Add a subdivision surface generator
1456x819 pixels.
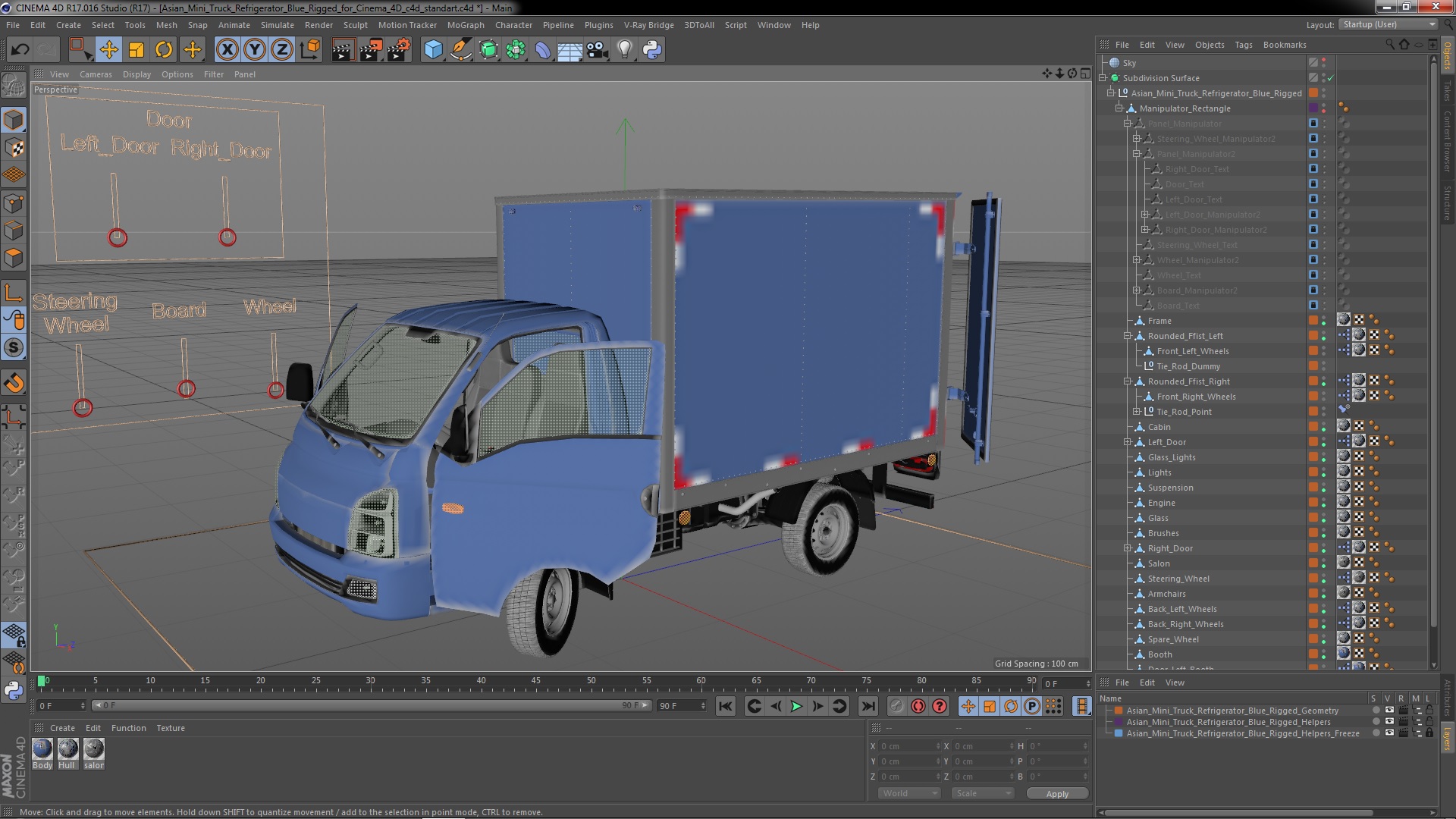(x=488, y=50)
